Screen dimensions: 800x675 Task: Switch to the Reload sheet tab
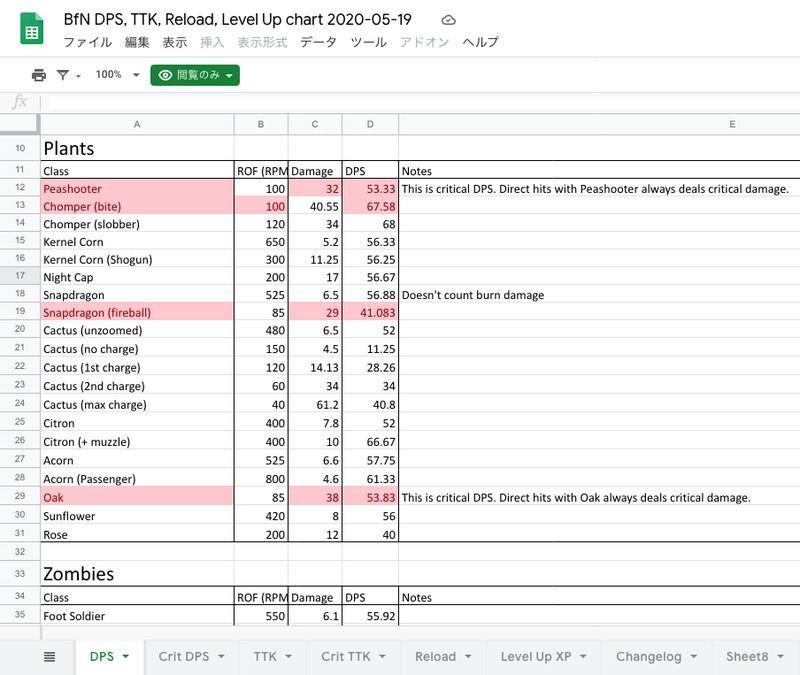(x=435, y=657)
